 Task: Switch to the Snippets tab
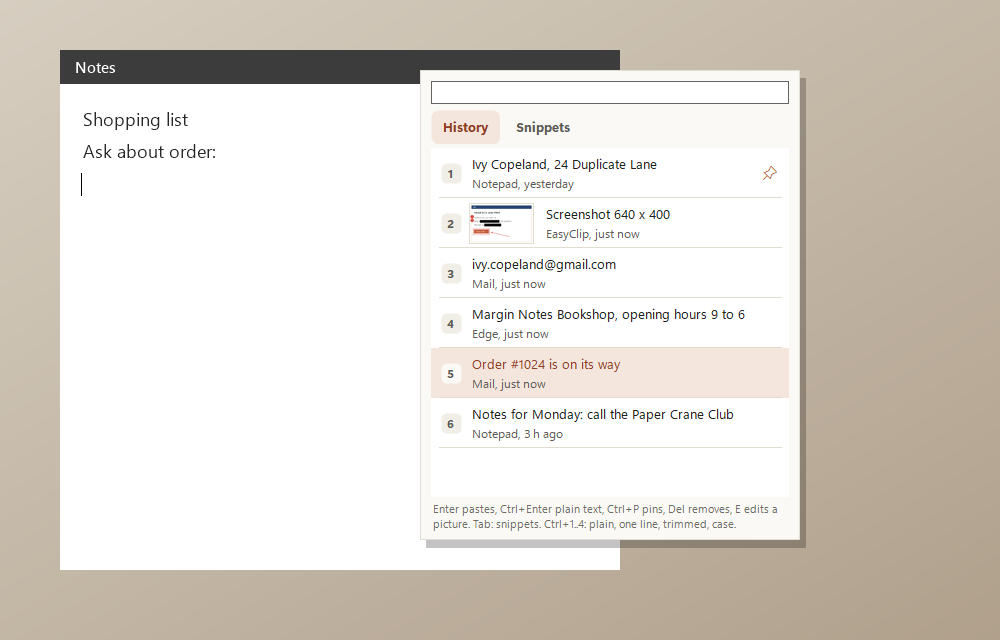(x=543, y=127)
